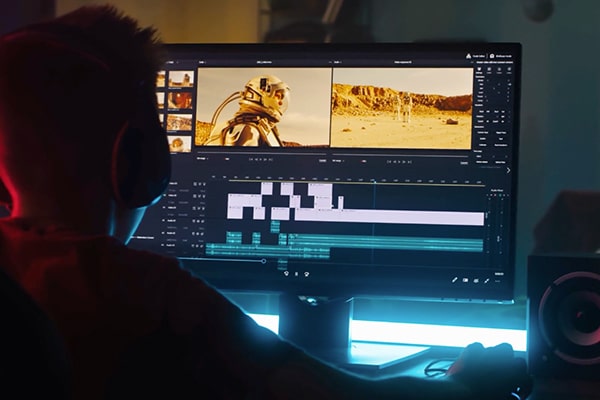Play the timeline in the program viewer
Viewport: 600px width, 400px height.
pos(399,162)
